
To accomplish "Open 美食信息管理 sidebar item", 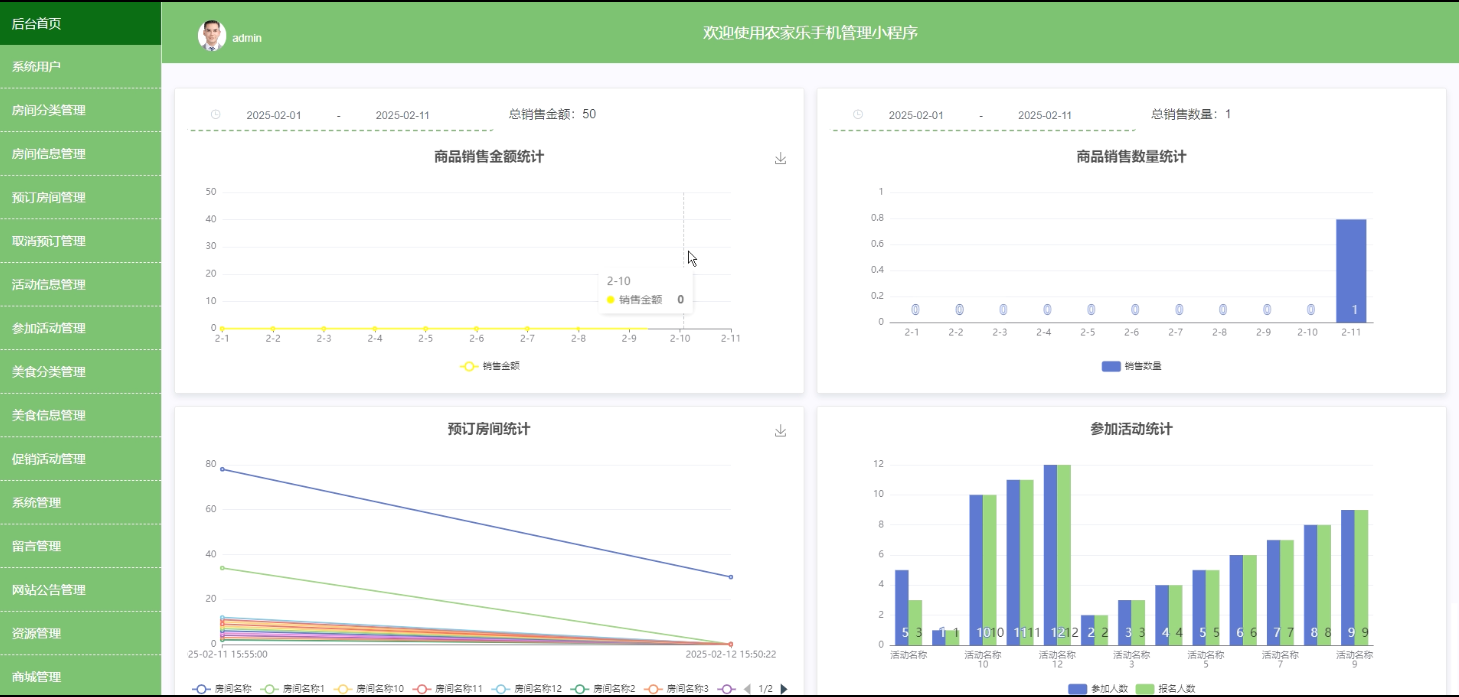I will pos(80,415).
